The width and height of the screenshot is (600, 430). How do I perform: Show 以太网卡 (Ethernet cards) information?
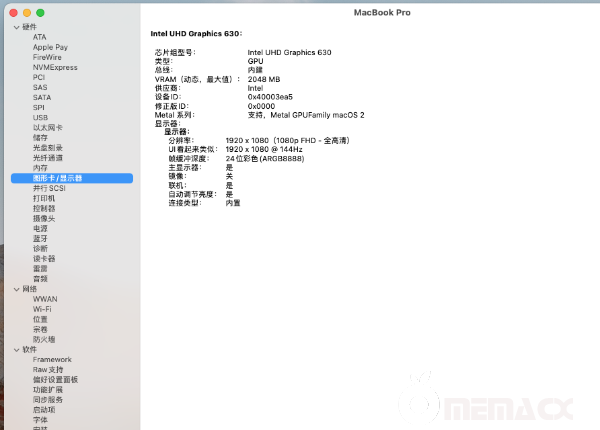47,127
